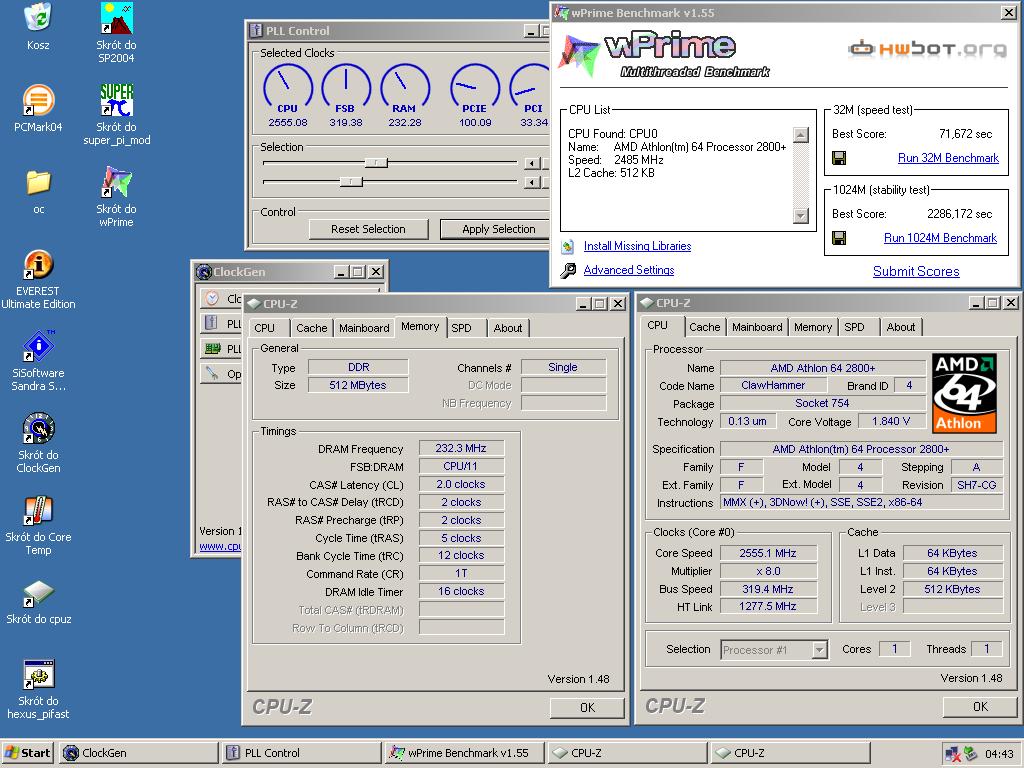Open Install Missing Libraries link
Screen dimensions: 1024x768
point(637,246)
